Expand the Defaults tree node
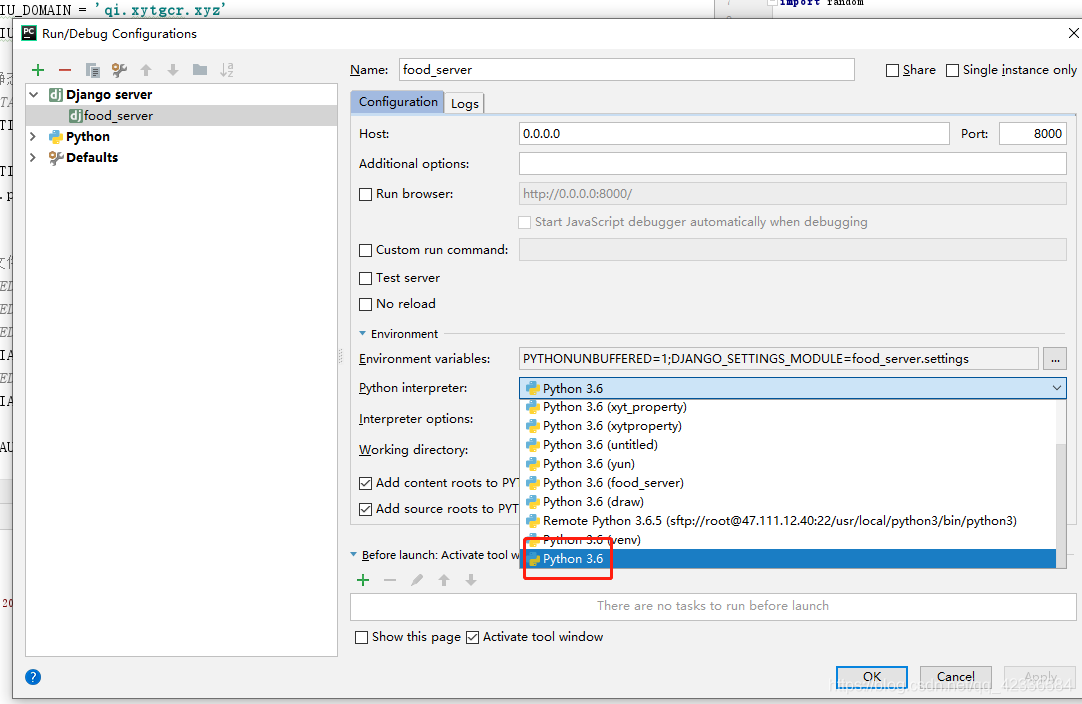Screen dimensions: 1082x704 [x=33, y=157]
